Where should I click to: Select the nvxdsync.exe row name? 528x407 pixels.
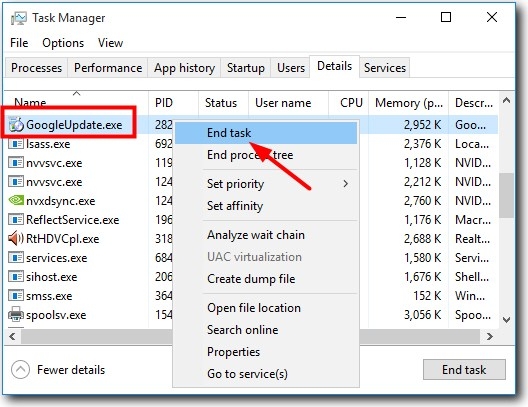point(61,201)
